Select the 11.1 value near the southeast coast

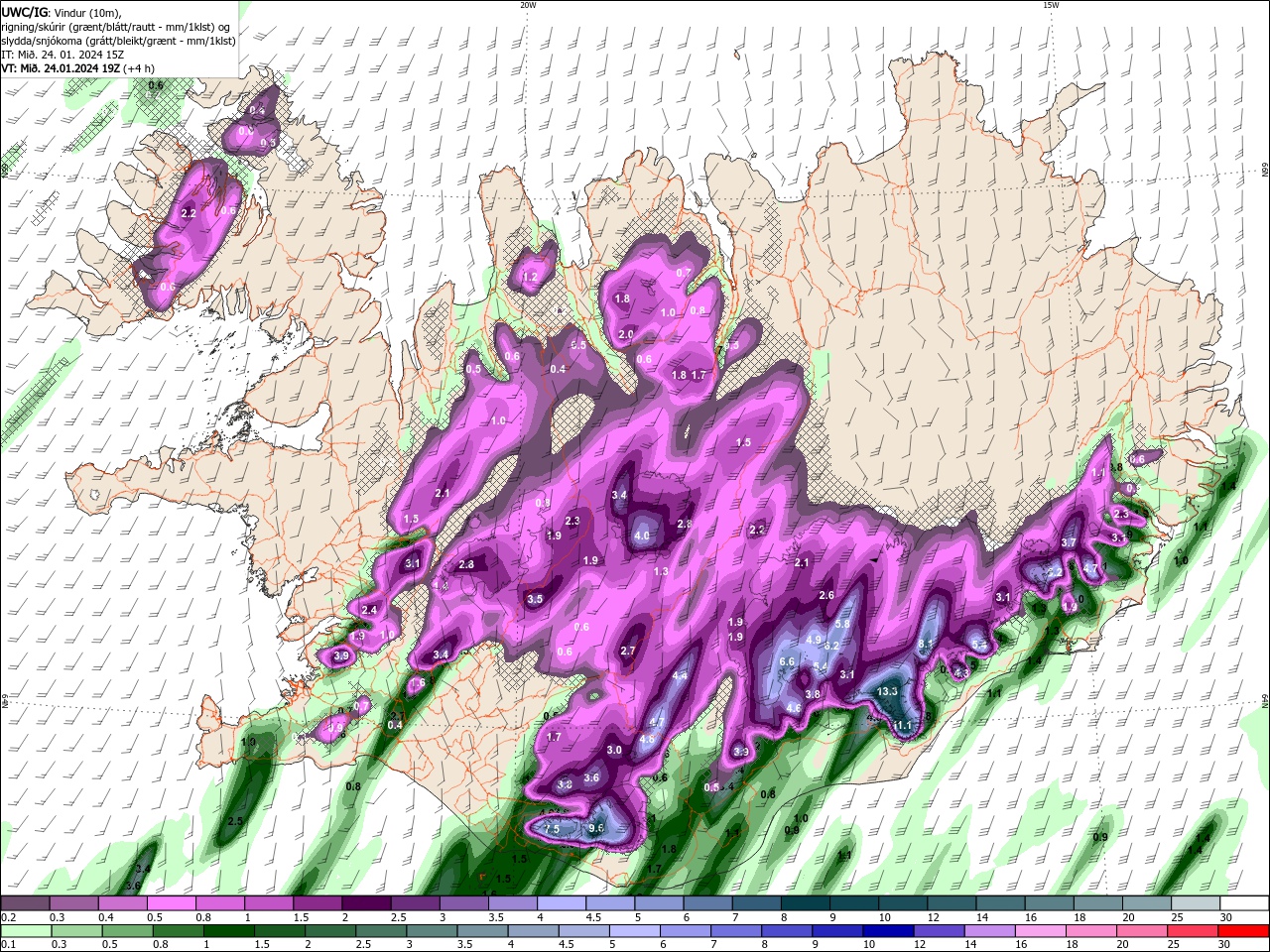[x=902, y=726]
